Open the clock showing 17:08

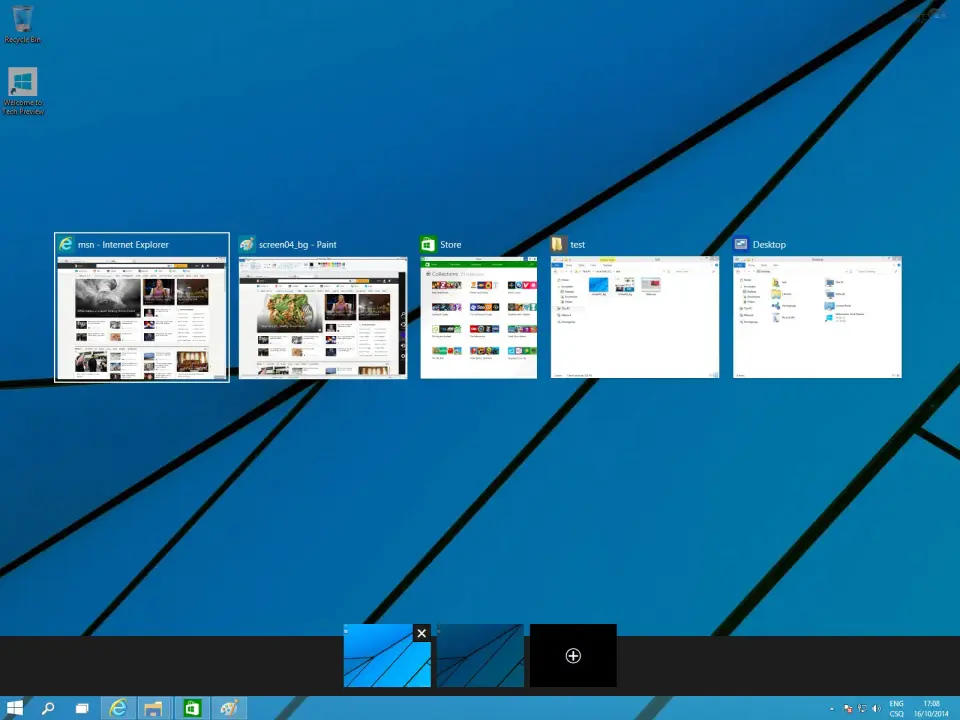coord(932,708)
